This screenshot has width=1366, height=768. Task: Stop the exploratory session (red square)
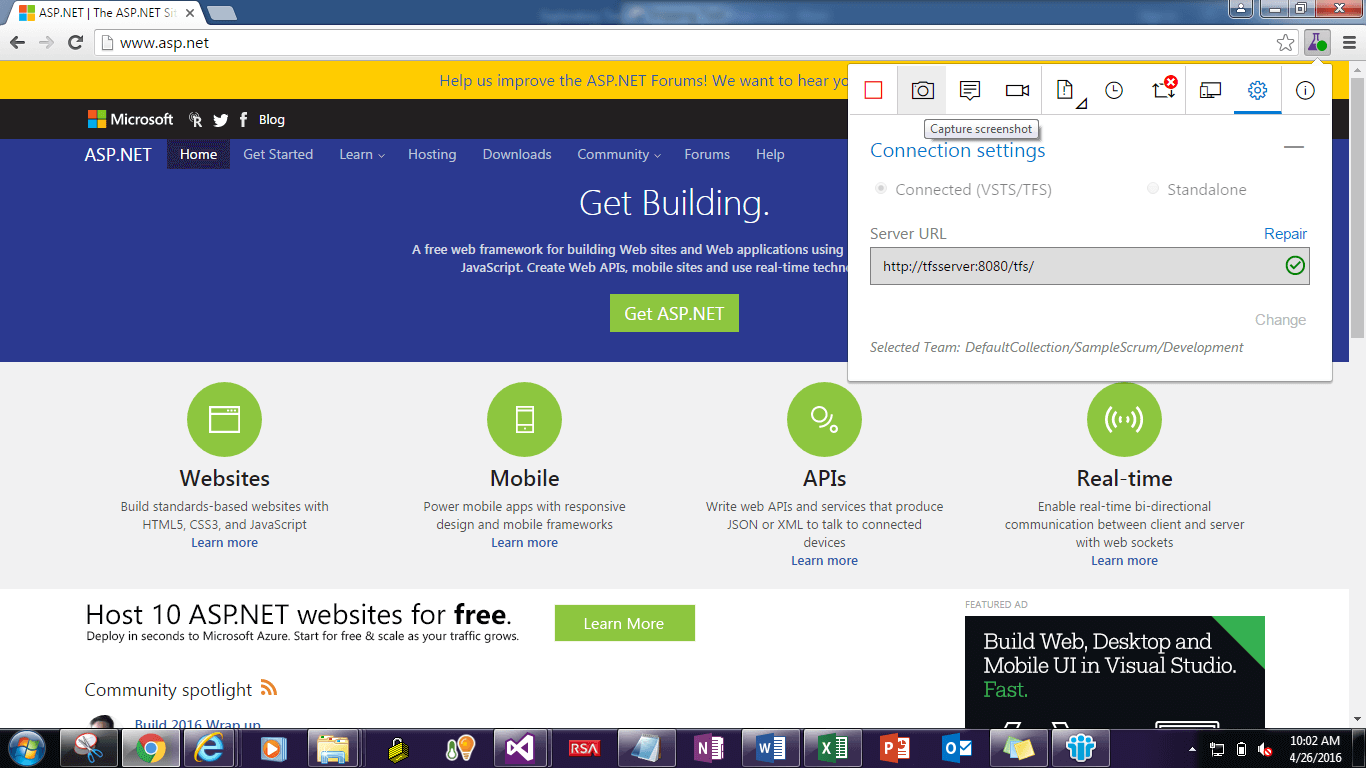[873, 91]
